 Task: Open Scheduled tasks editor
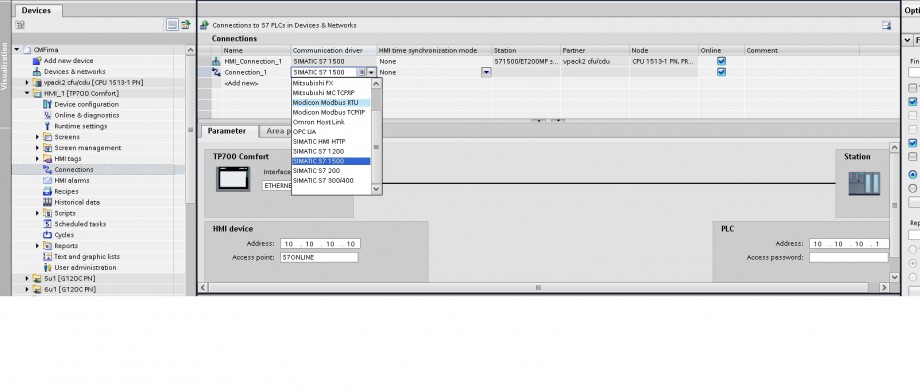[80, 224]
